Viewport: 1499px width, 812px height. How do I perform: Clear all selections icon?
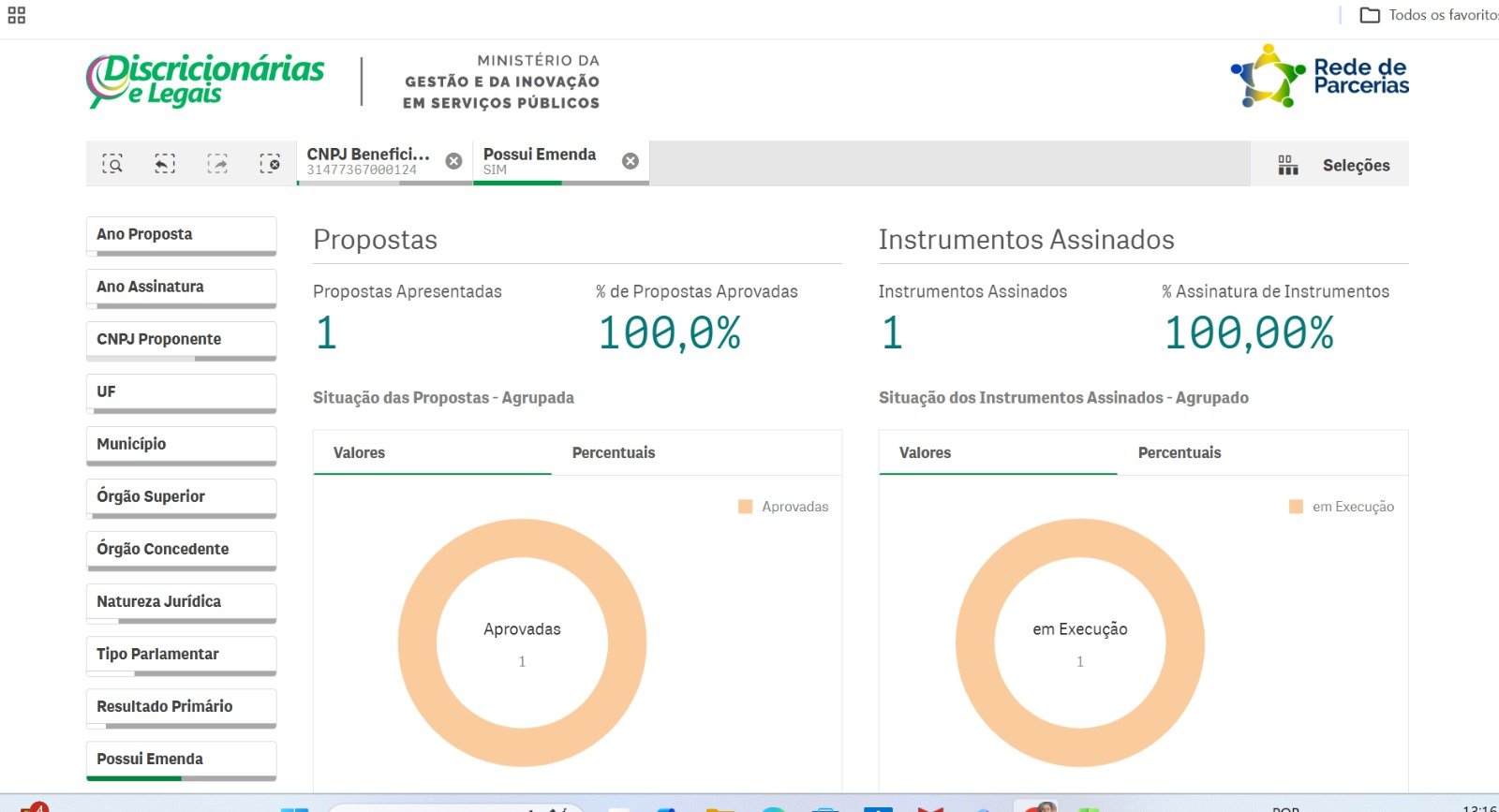(x=270, y=165)
